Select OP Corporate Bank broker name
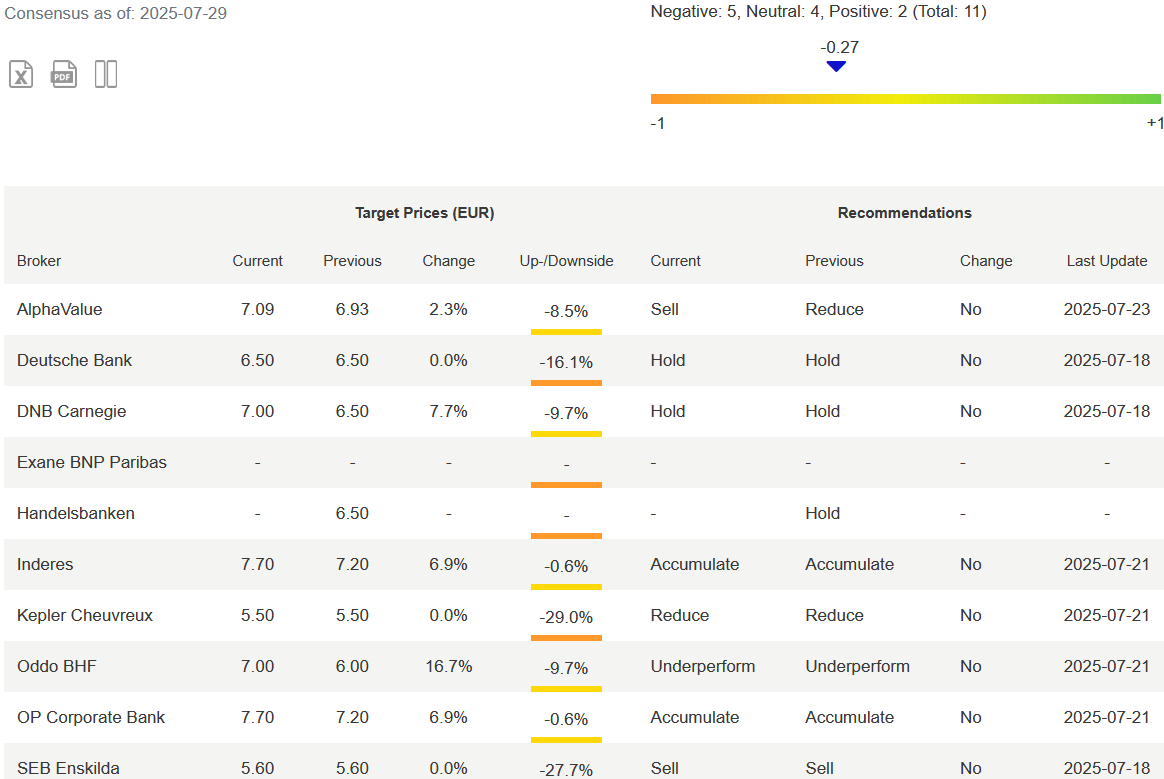Viewport: 1164px width, 779px height. [91, 717]
